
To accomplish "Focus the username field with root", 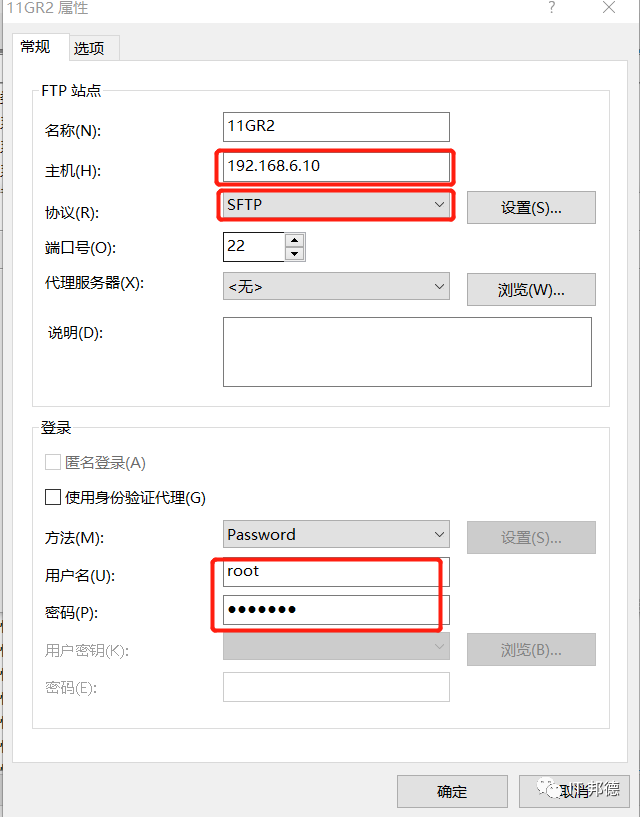I will tap(336, 572).
